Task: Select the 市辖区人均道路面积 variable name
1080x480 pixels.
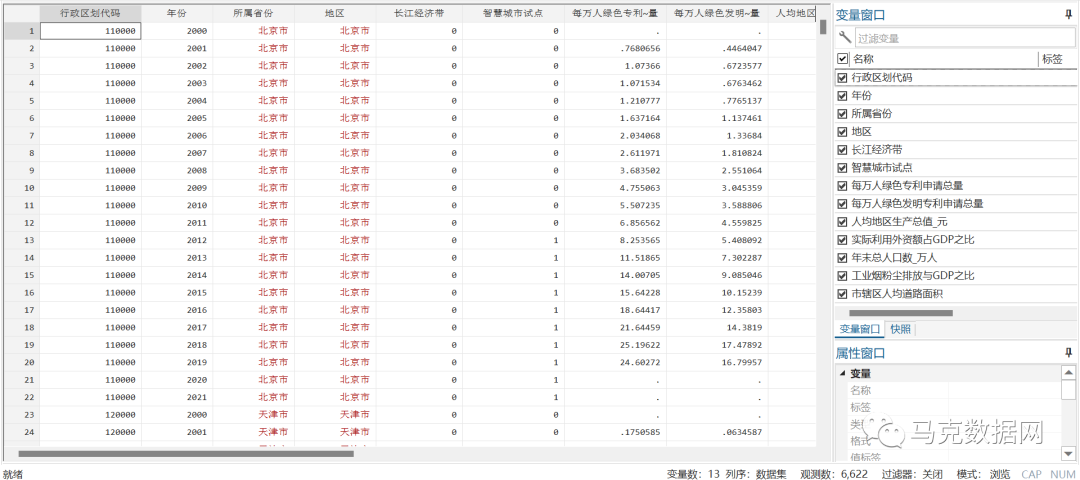Action: 897,293
